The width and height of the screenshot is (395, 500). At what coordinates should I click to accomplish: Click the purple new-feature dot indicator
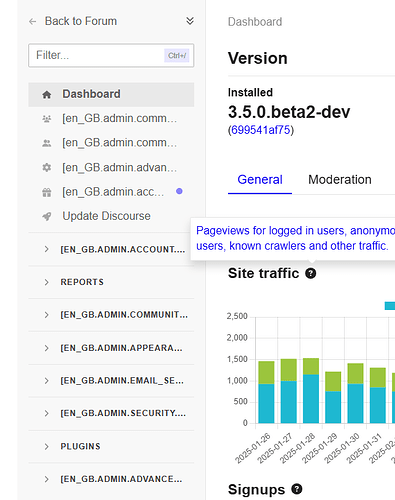[179, 191]
